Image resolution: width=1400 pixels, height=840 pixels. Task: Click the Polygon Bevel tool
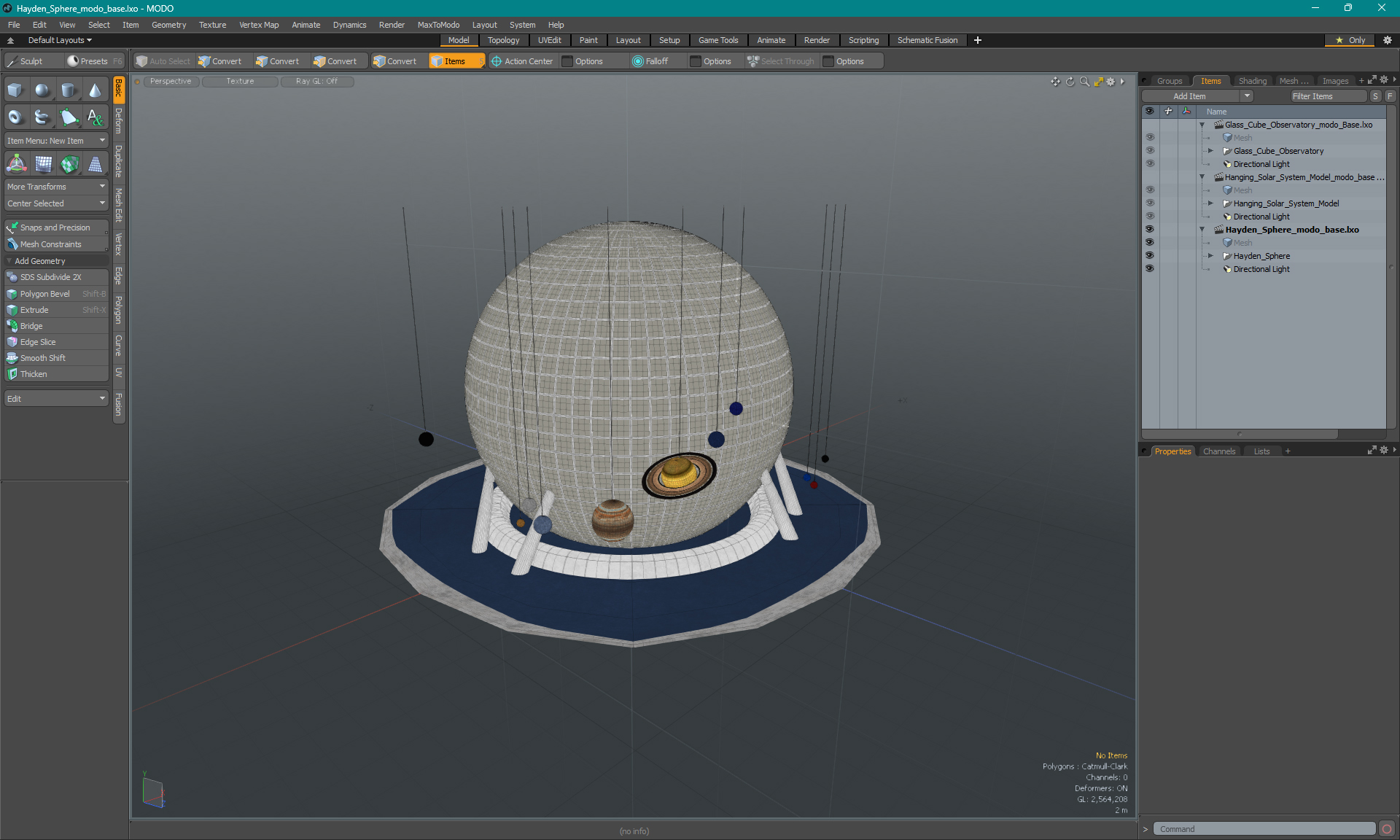56,294
